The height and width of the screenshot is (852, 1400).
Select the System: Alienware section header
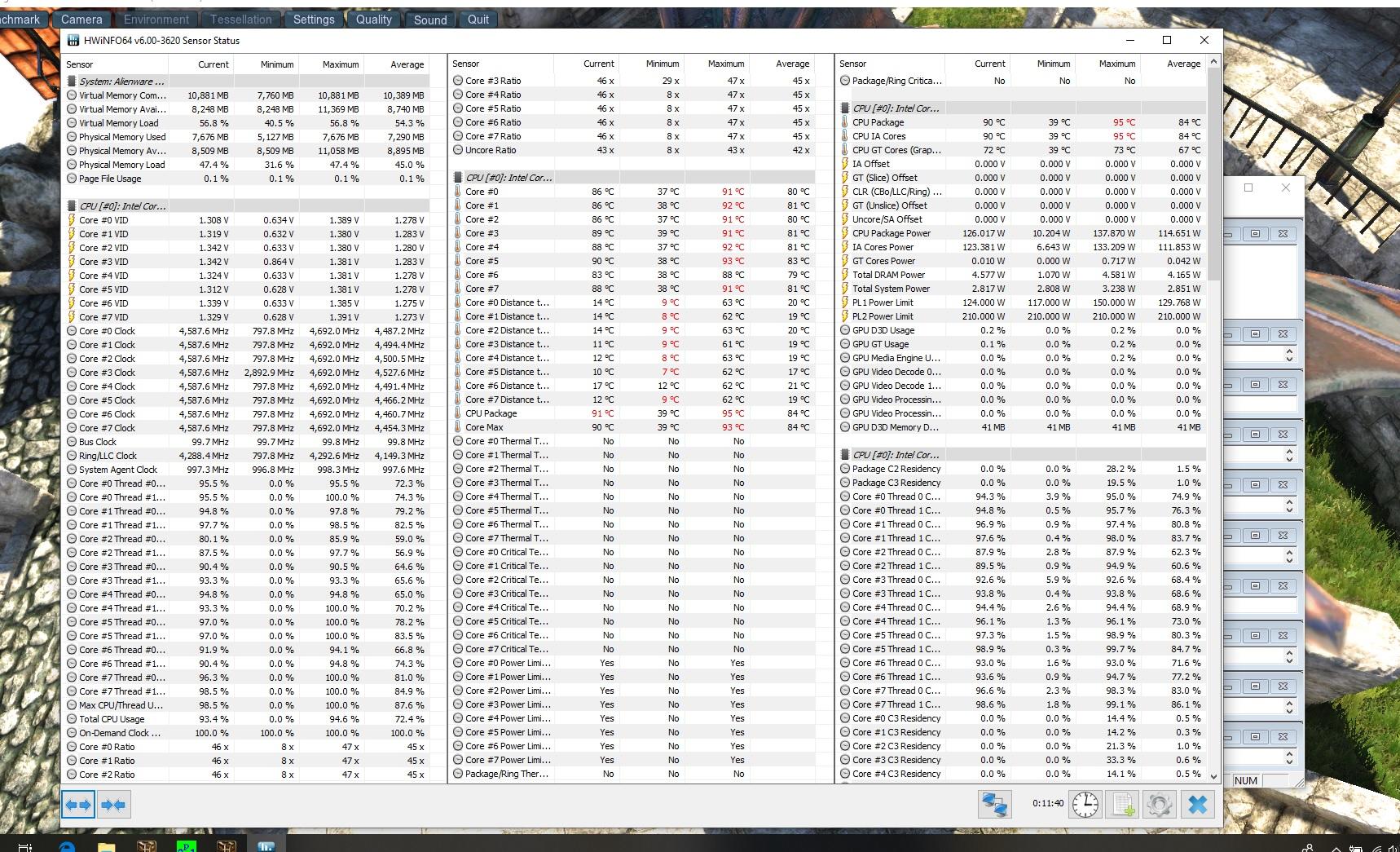(121, 82)
